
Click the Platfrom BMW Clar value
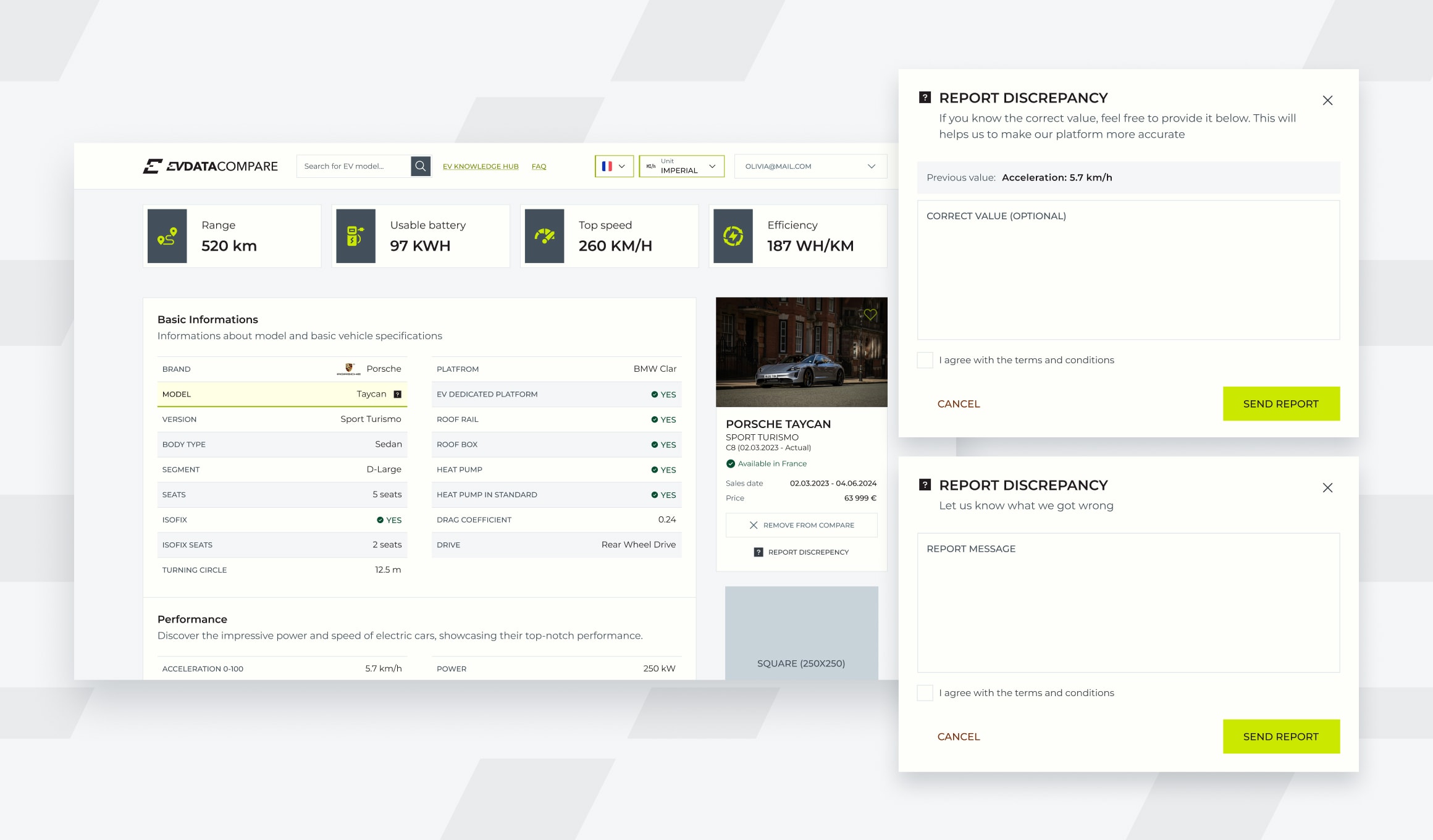pyautogui.click(x=655, y=369)
